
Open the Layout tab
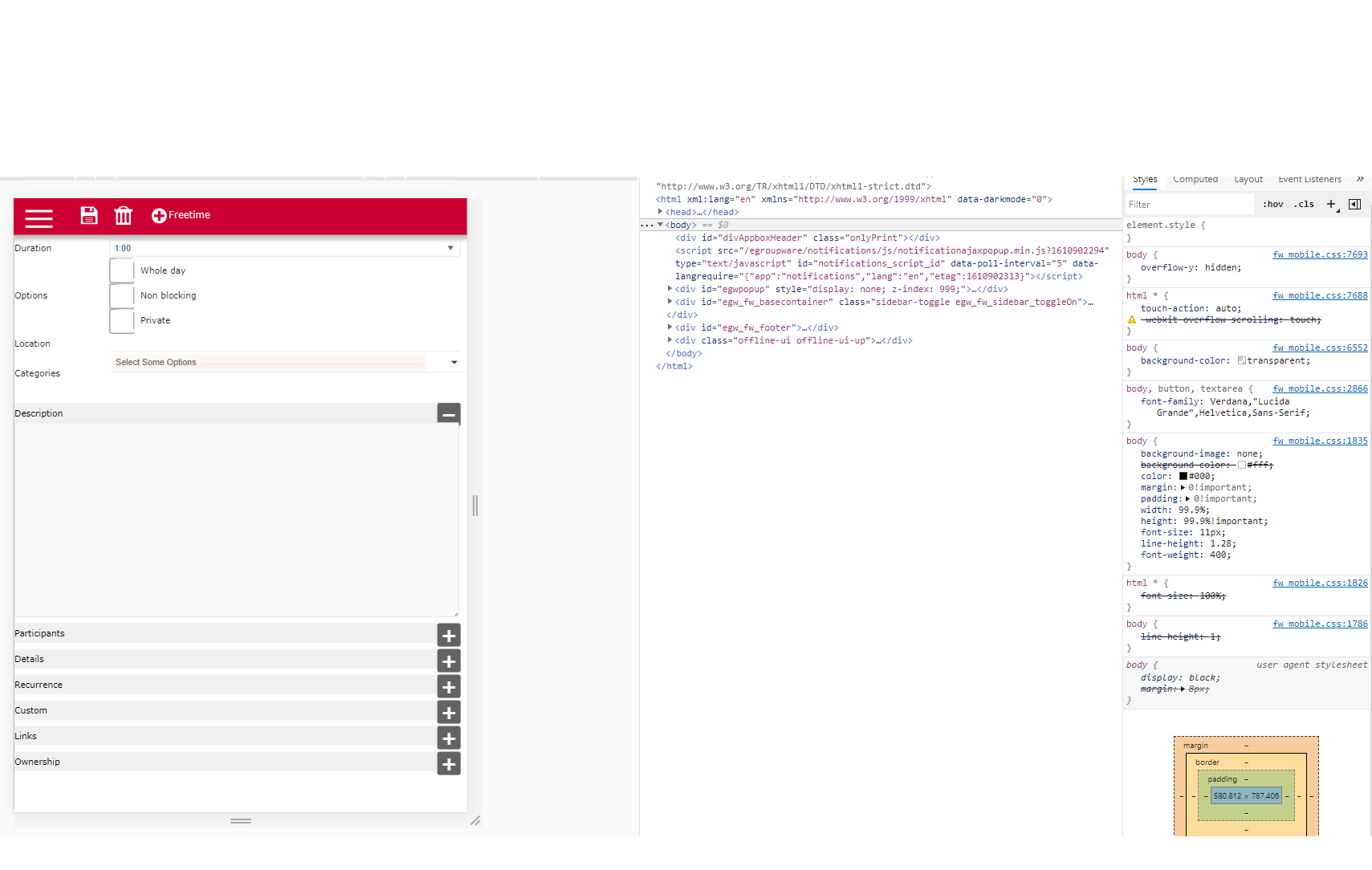pyautogui.click(x=1248, y=180)
